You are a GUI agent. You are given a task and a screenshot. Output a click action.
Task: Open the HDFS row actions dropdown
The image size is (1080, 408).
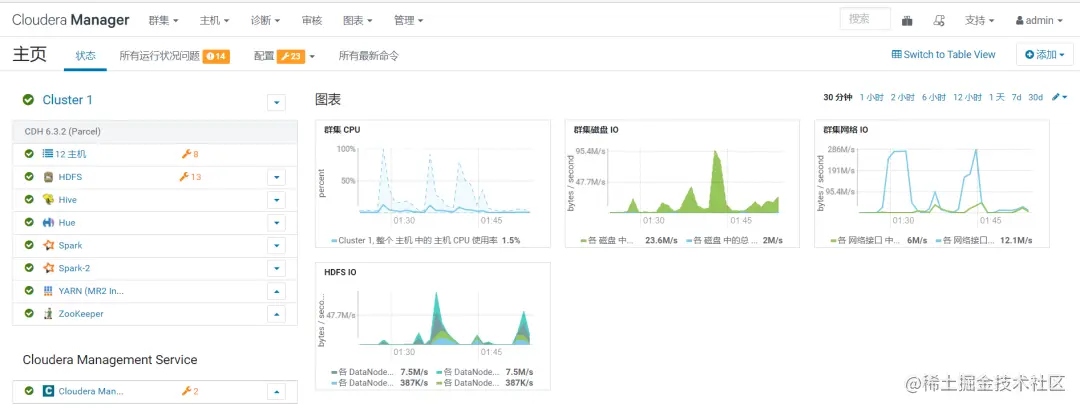point(276,178)
